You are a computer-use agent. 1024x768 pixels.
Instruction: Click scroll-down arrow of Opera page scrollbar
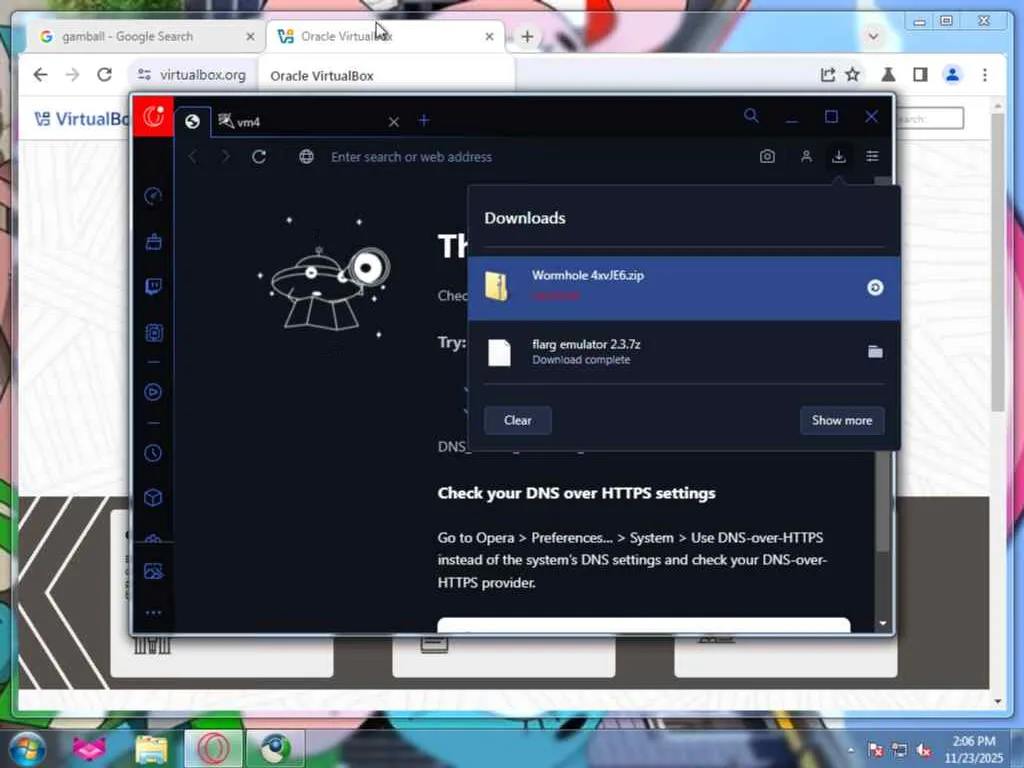point(883,624)
